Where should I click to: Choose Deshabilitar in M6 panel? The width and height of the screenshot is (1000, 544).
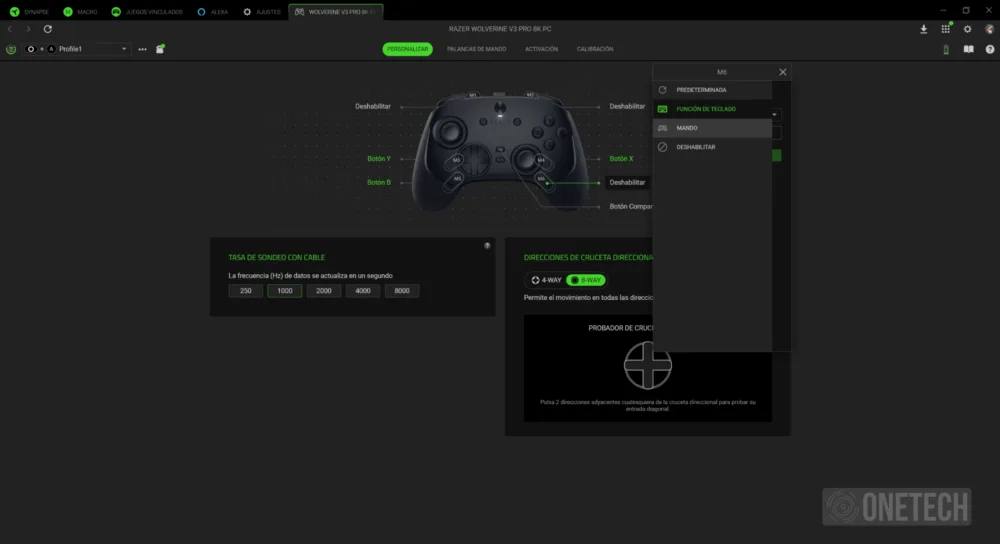point(712,147)
